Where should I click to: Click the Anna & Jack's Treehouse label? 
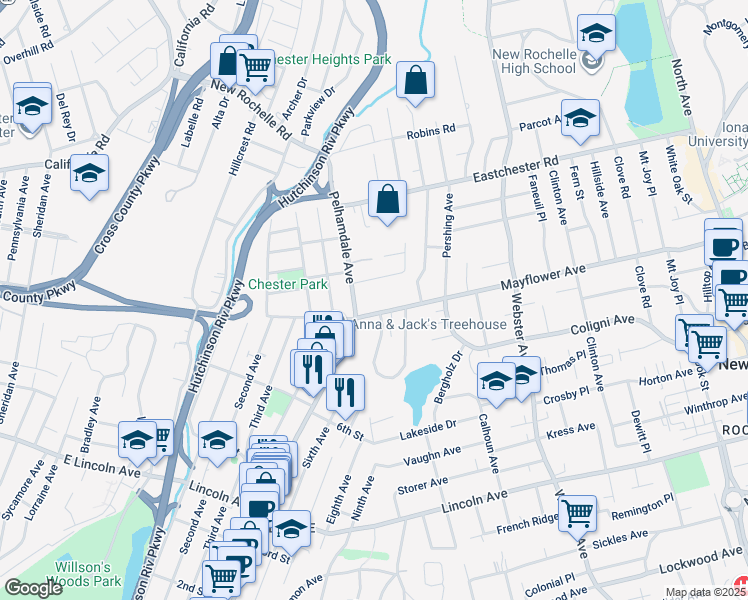click(429, 324)
